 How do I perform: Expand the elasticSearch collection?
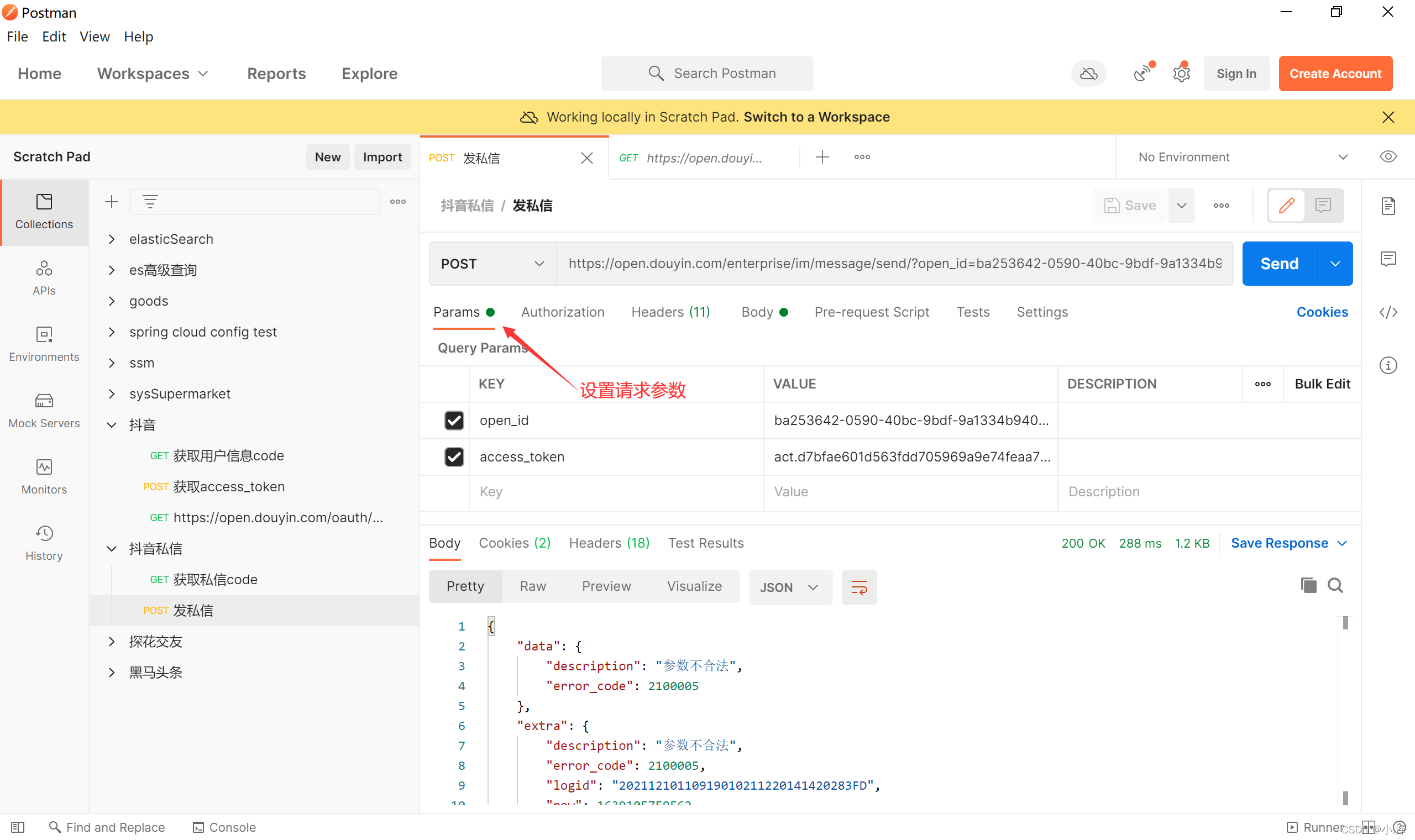tap(112, 239)
